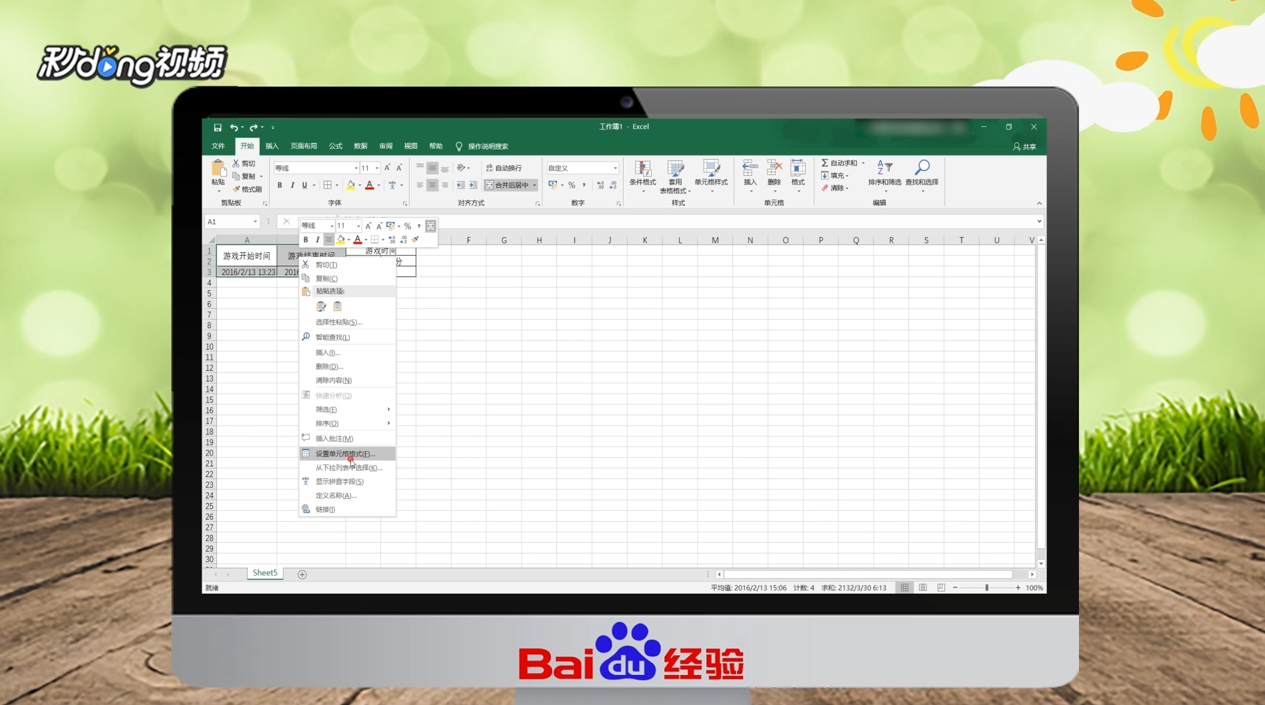Click format painter brush in mini toolbar

point(416,240)
